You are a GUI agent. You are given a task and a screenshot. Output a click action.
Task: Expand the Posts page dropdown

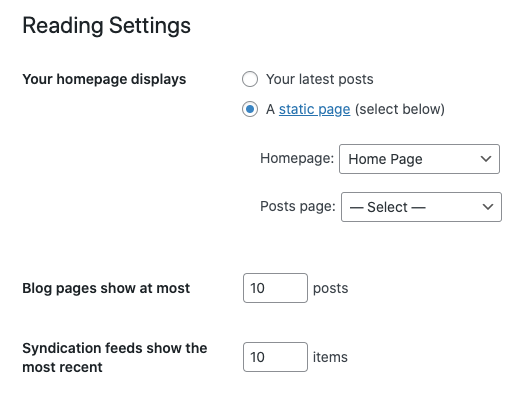pos(421,207)
